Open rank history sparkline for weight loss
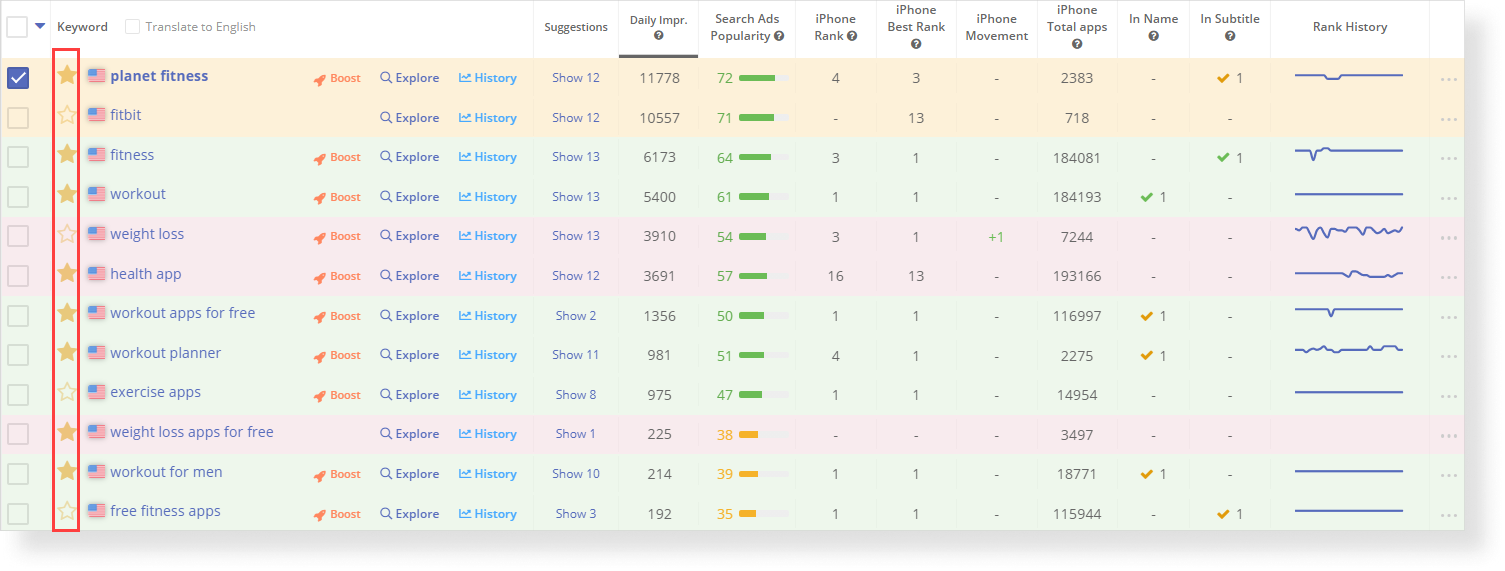This screenshot has width=1505, height=571. pyautogui.click(x=1348, y=232)
